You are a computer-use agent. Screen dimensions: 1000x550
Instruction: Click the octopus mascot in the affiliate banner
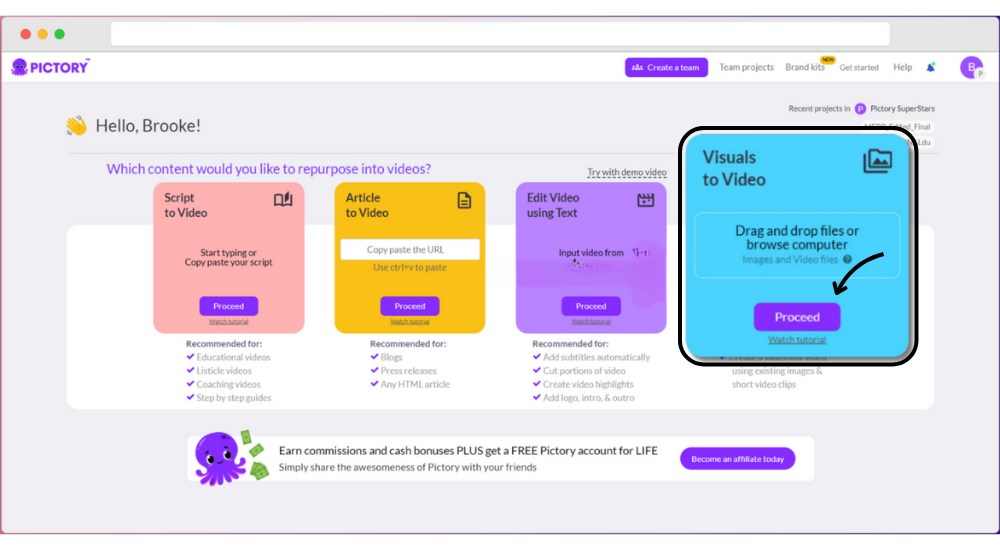click(220, 458)
